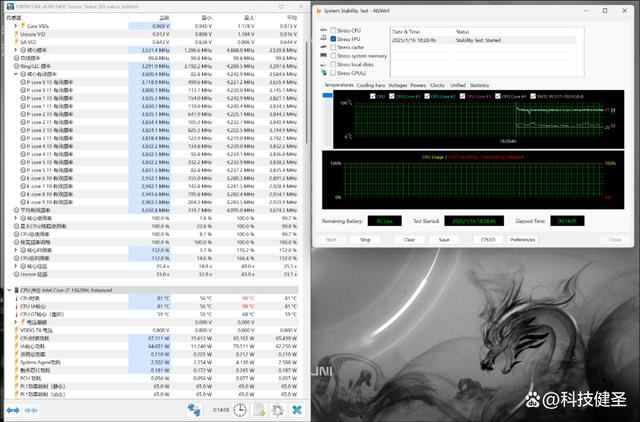Open HWiNFO sensor settings gear icon
The height and width of the screenshot is (422, 640).
click(x=276, y=410)
